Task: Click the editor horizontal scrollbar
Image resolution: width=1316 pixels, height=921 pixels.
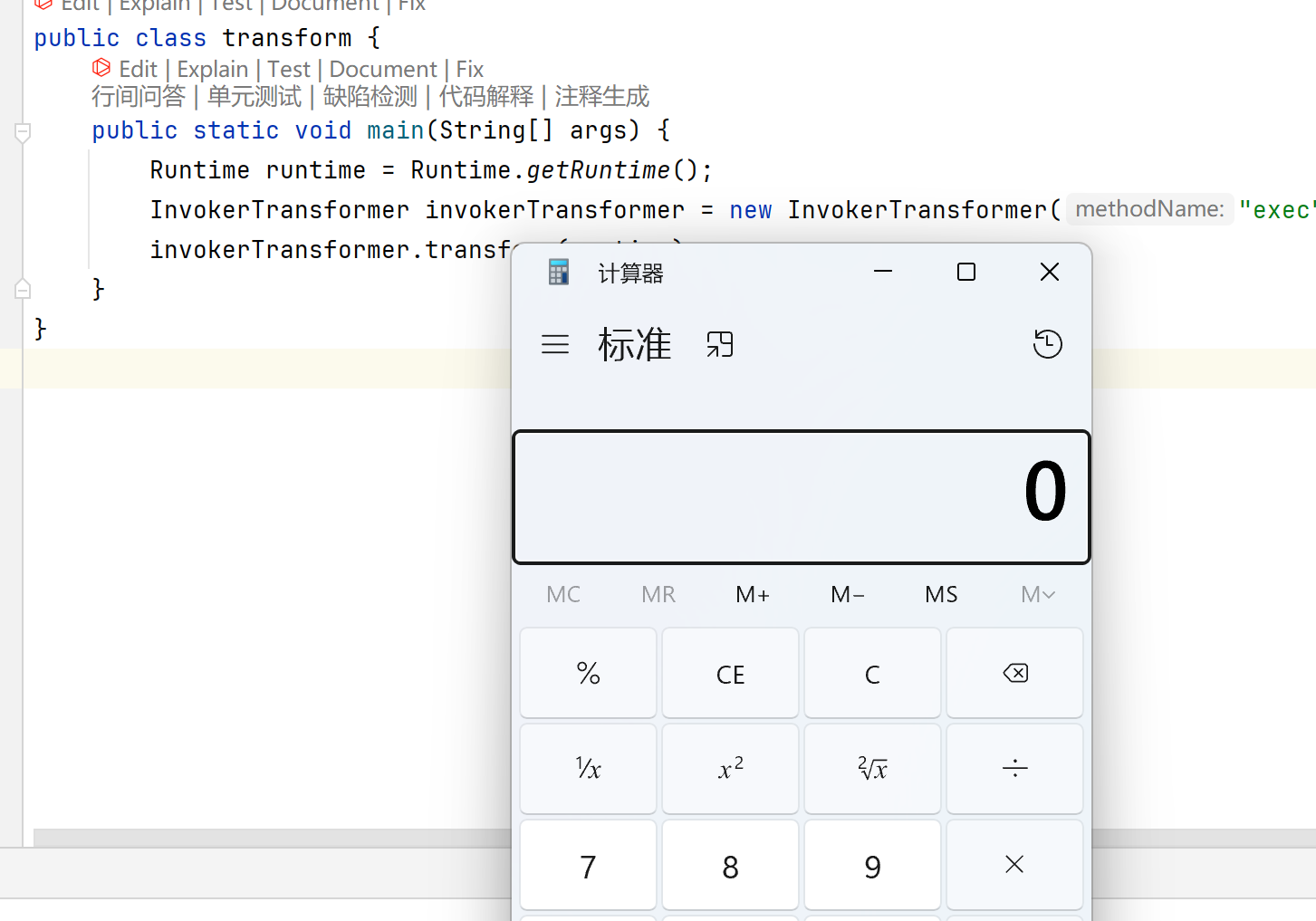Action: (x=272, y=838)
